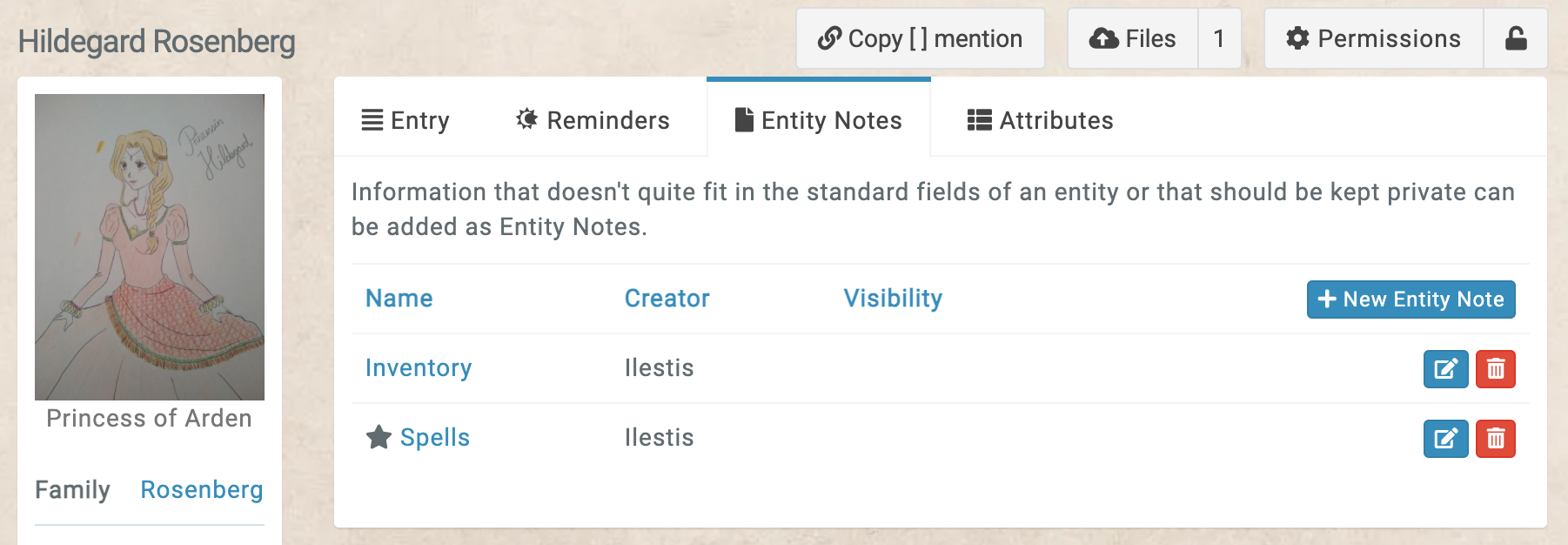Screen dimensions: 1568x545
Task: Edit the Inventory entity note
Action: (1445, 369)
